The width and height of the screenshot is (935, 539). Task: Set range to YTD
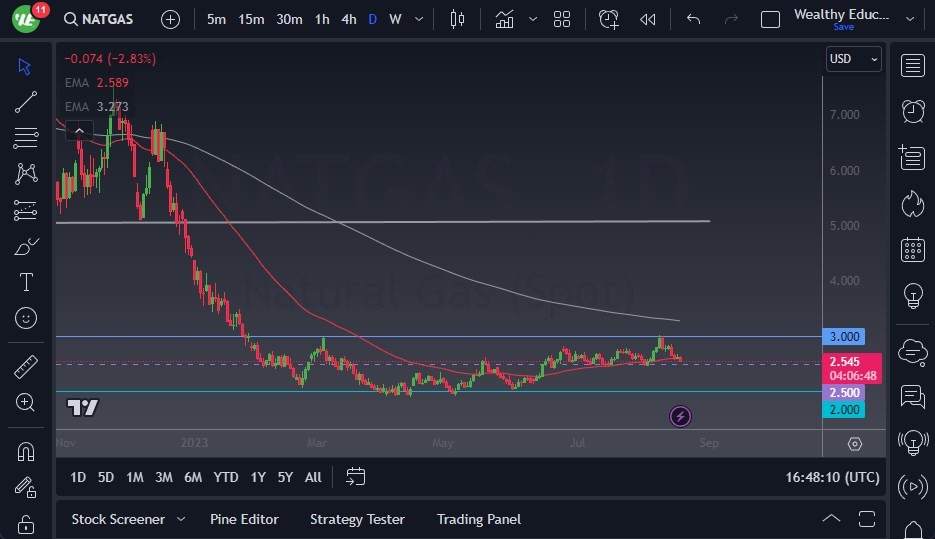pyautogui.click(x=226, y=477)
